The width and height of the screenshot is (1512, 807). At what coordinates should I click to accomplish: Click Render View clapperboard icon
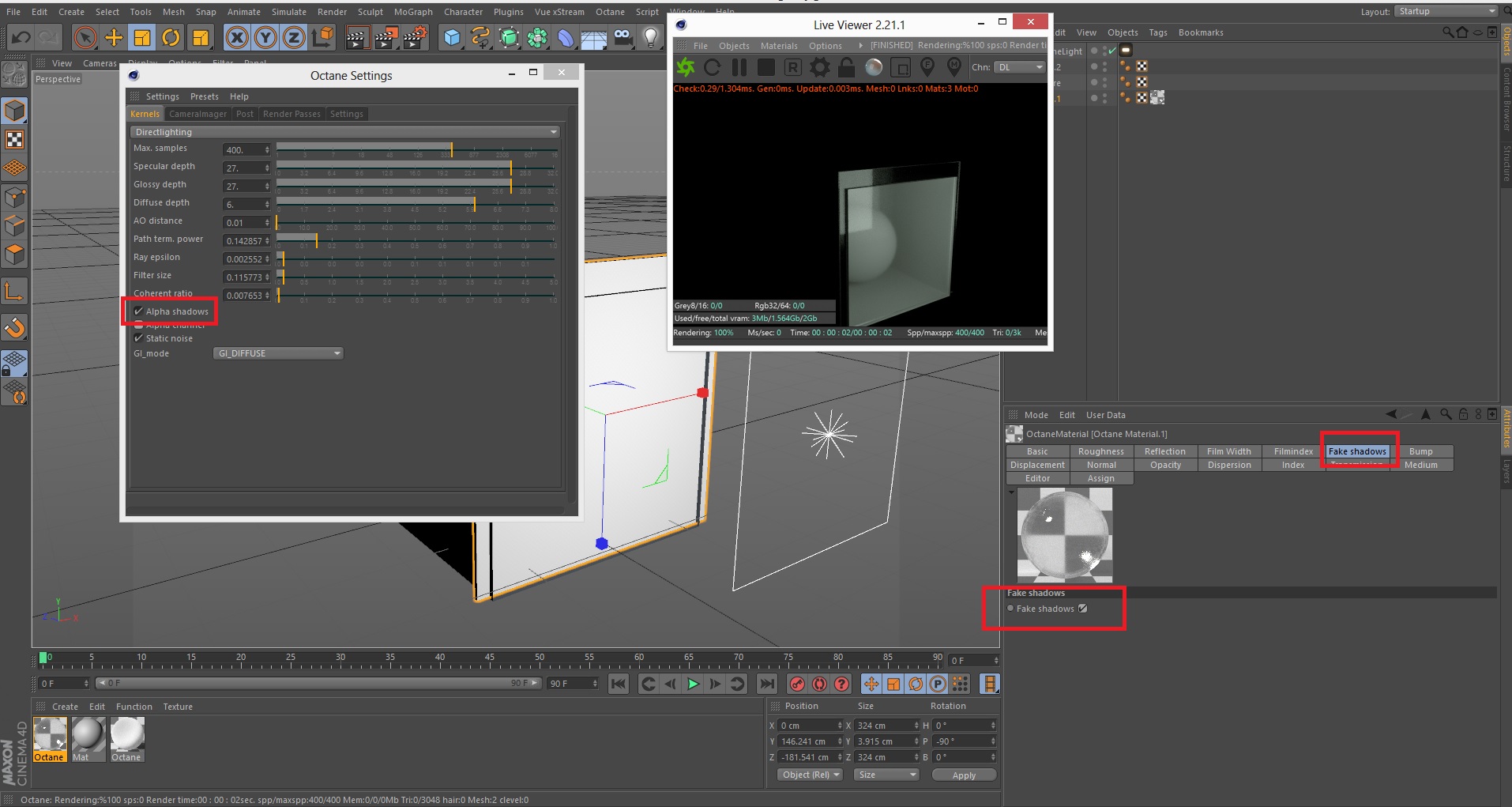[357, 37]
